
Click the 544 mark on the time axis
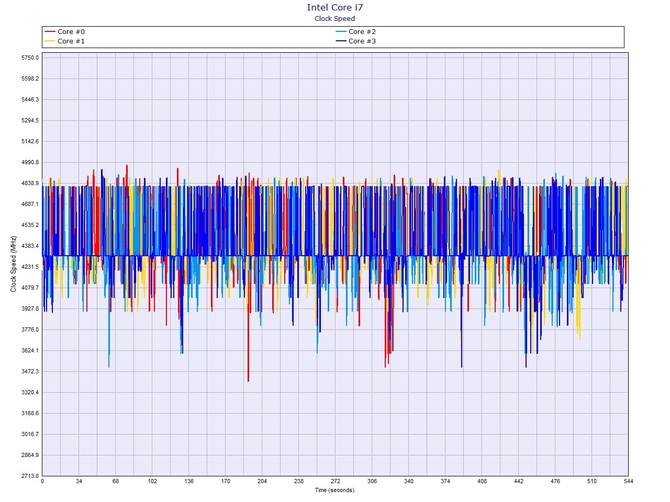(x=627, y=482)
